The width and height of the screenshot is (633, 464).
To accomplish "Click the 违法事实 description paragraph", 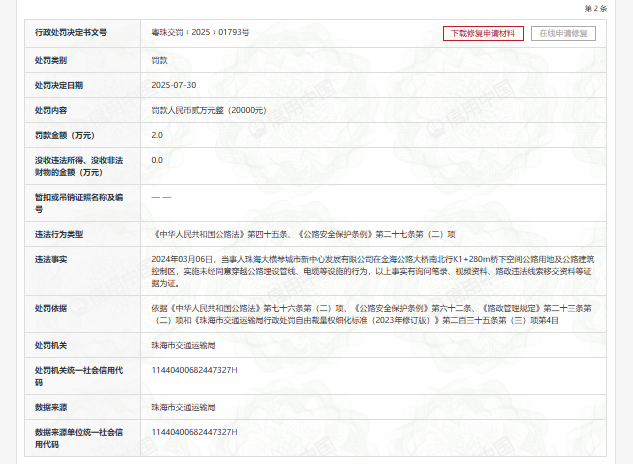I will point(380,270).
